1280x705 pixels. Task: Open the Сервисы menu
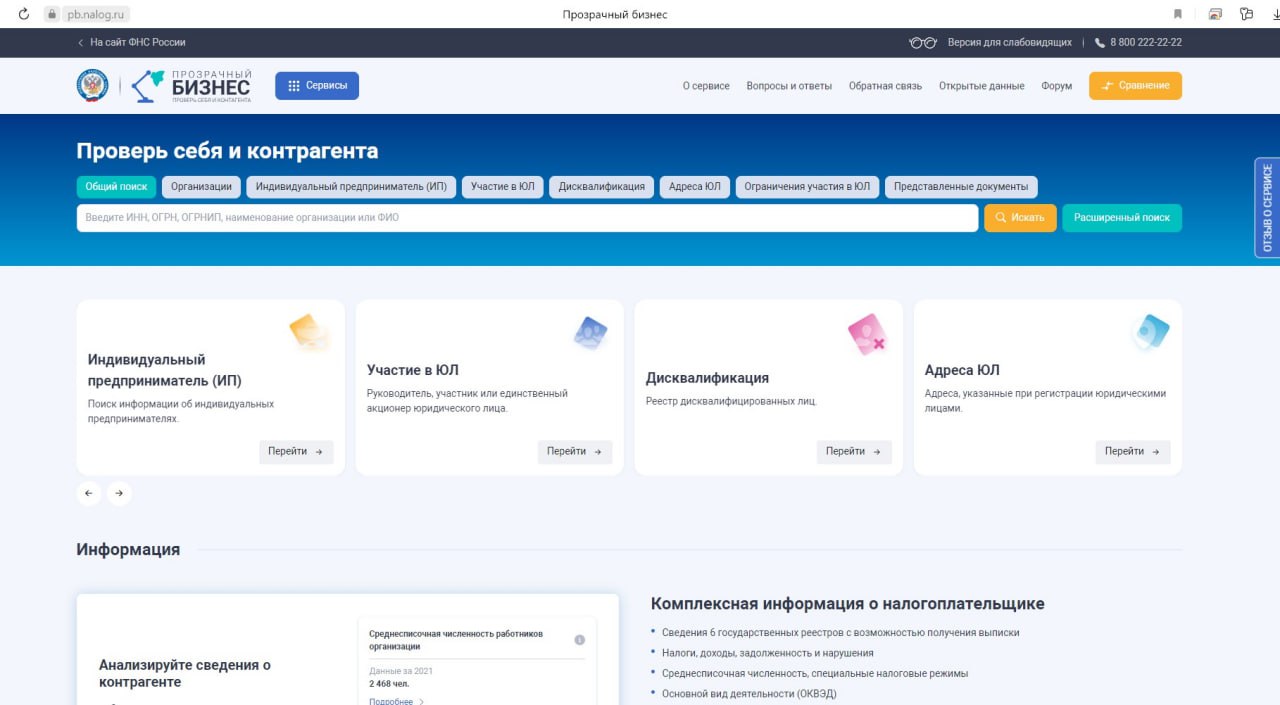(x=317, y=86)
